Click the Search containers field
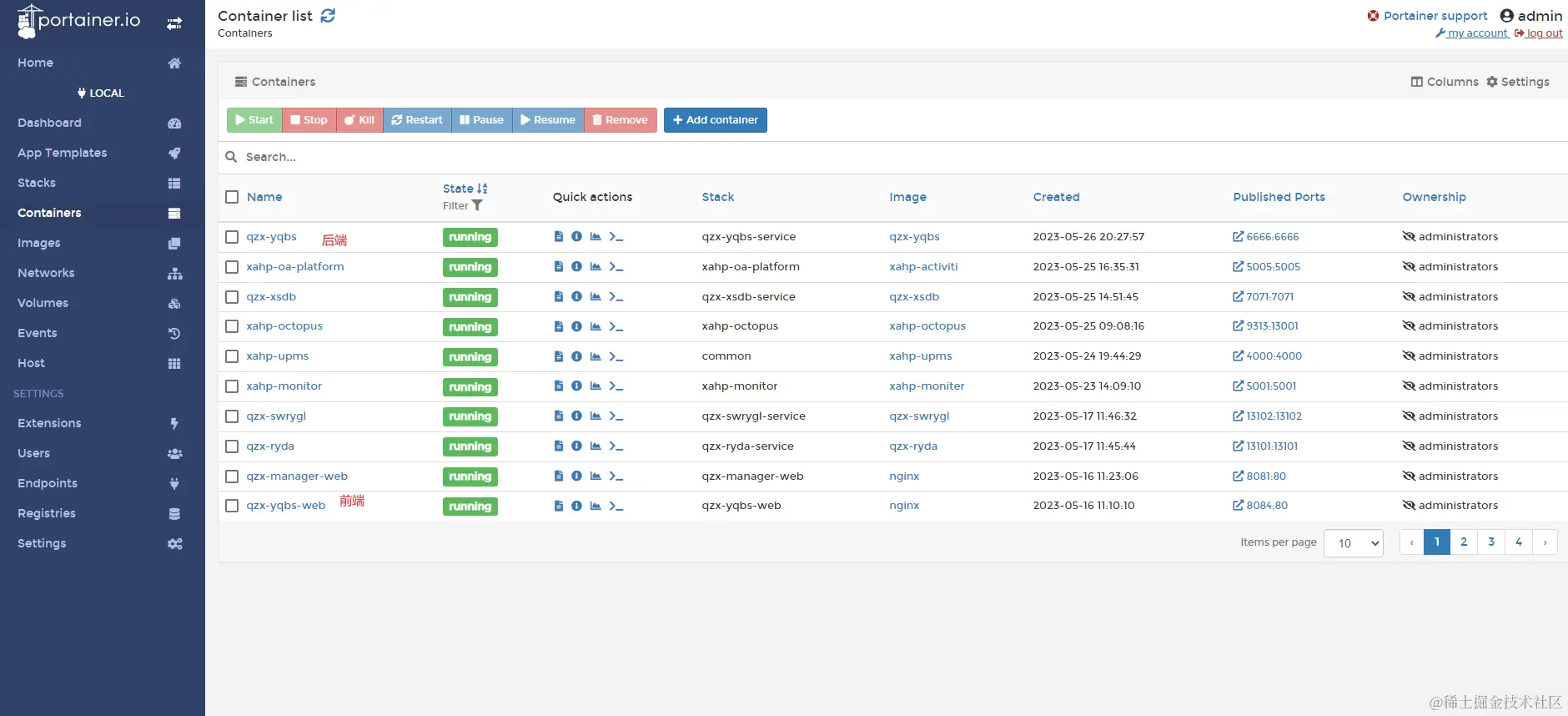 (901, 157)
